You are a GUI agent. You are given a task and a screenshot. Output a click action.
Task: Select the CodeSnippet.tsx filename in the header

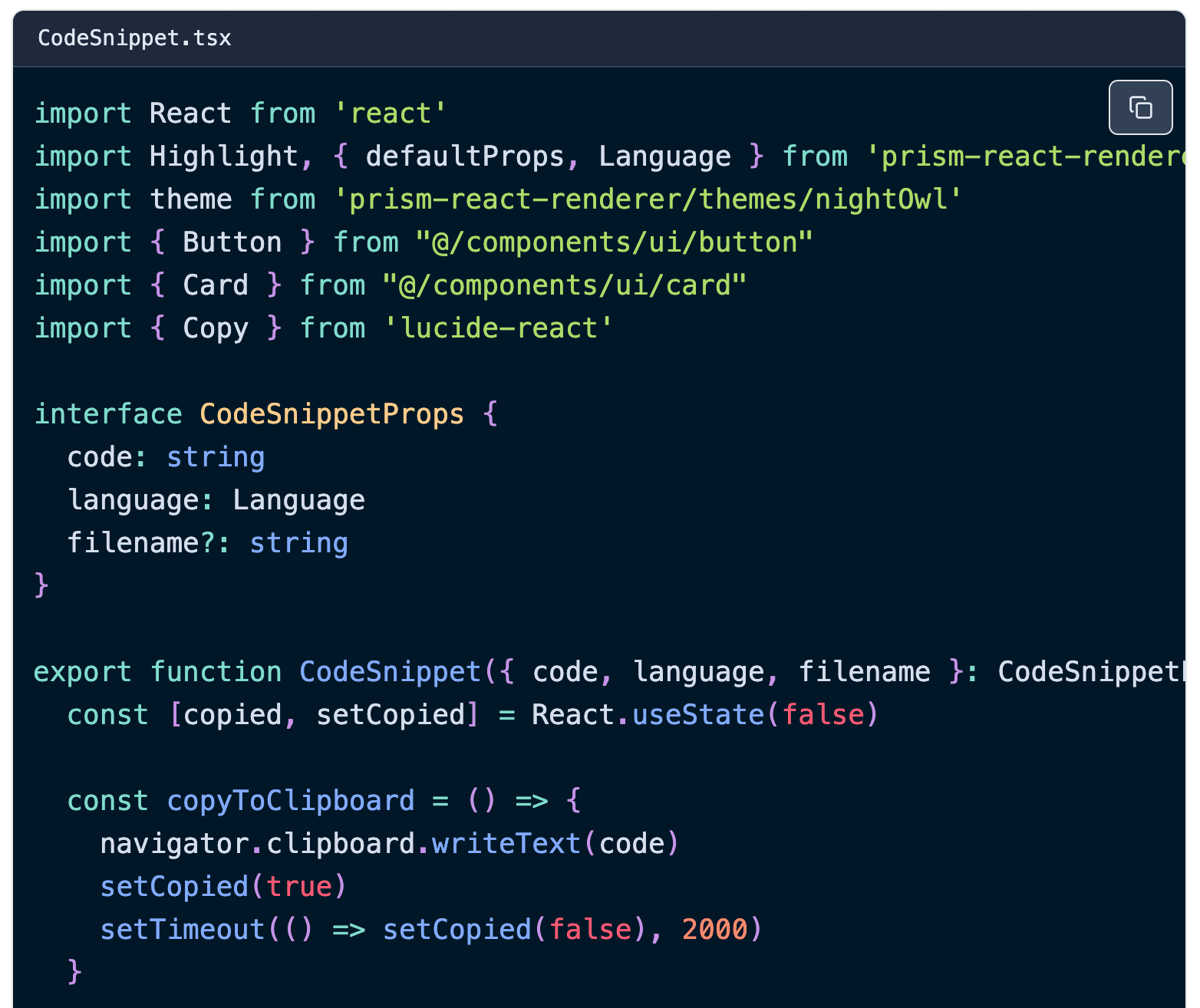coord(135,38)
